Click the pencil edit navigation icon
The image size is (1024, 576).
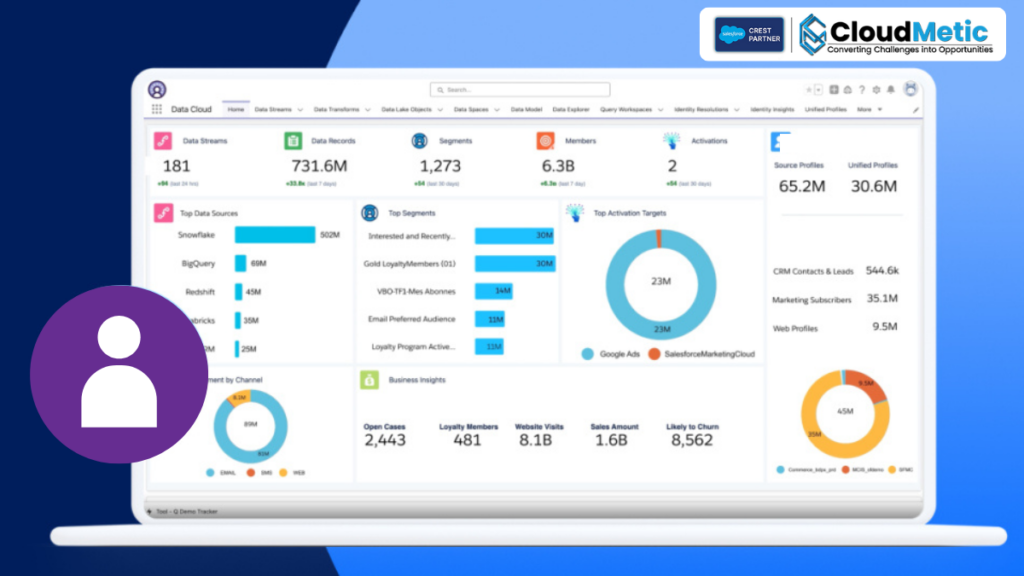tap(916, 110)
